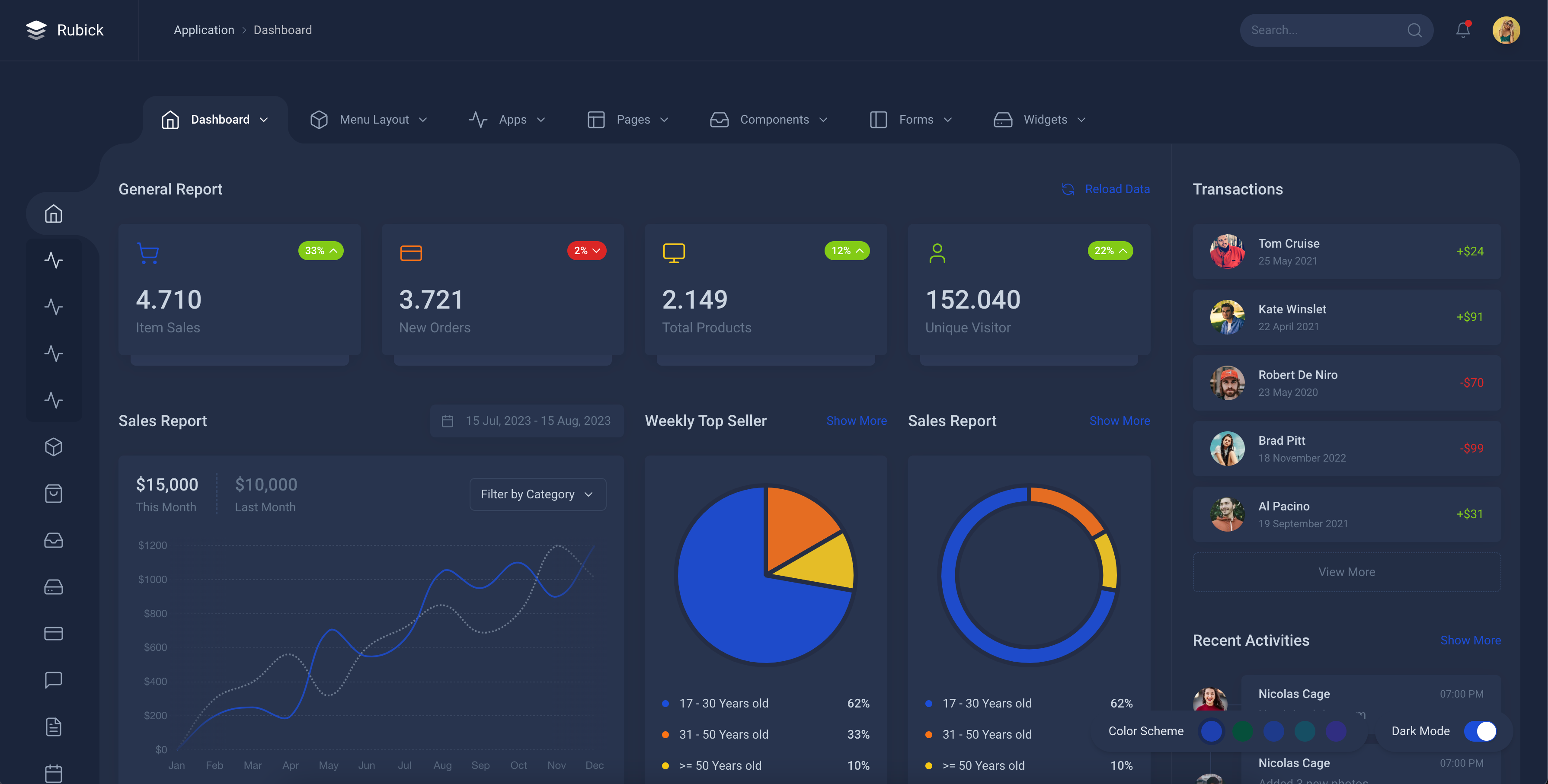This screenshot has height=784, width=1548.
Task: Click the credit card icon on New Orders
Action: pyautogui.click(x=411, y=253)
